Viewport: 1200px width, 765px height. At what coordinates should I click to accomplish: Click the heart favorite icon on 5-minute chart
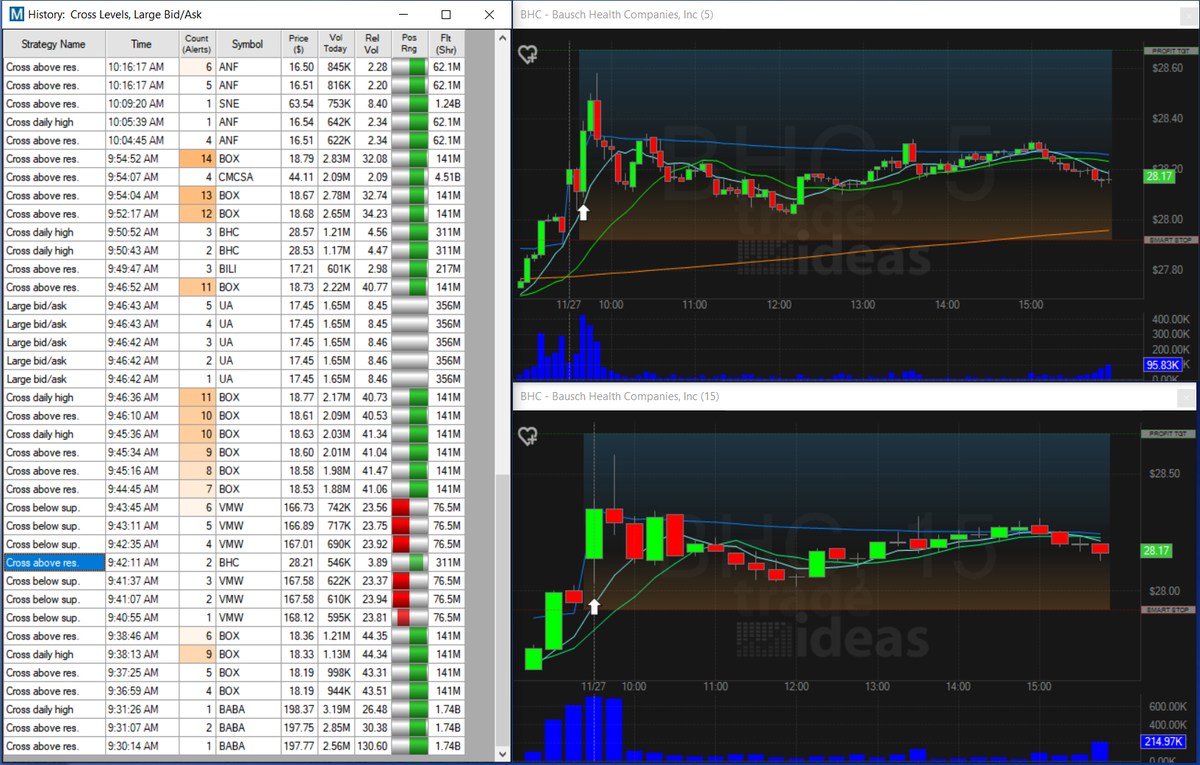tap(528, 55)
